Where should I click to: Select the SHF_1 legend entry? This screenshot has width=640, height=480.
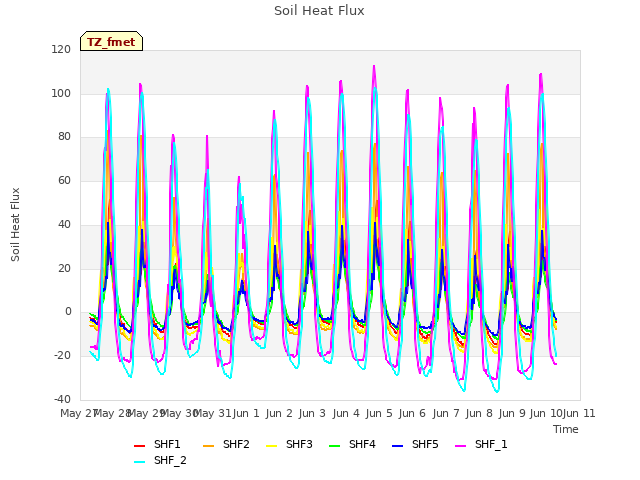tap(481, 444)
